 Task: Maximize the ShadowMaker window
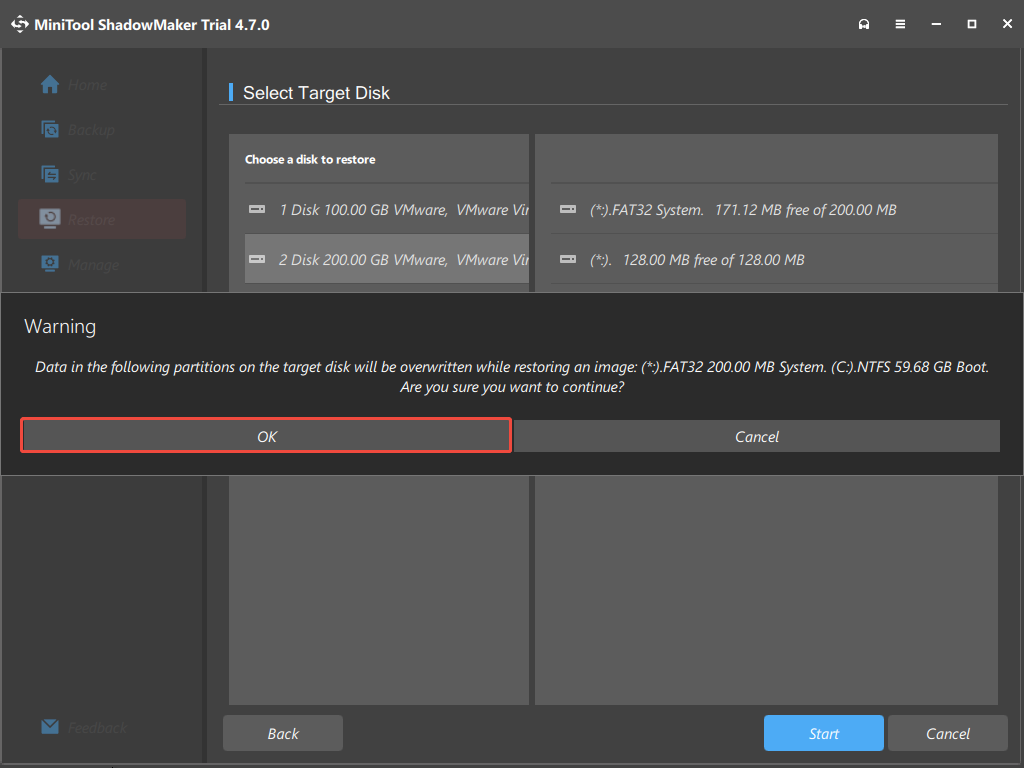[972, 24]
